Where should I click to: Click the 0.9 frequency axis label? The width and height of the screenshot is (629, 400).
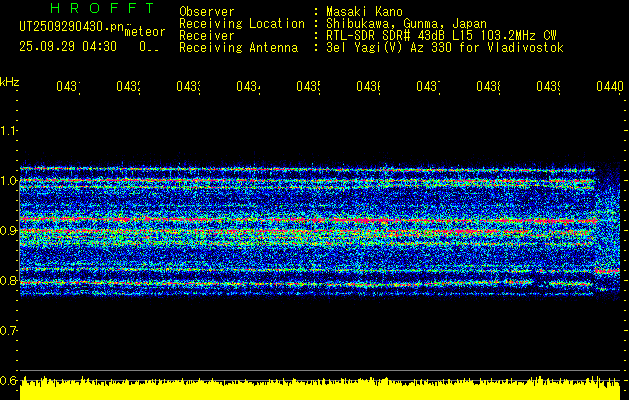(8, 231)
